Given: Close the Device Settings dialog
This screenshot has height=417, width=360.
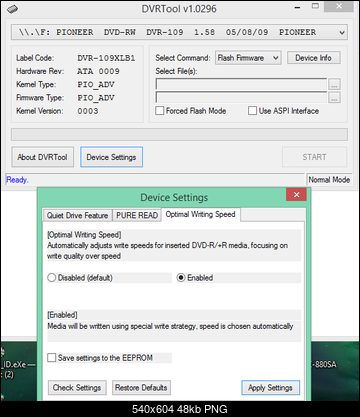Looking at the screenshot, I should (x=296, y=195).
